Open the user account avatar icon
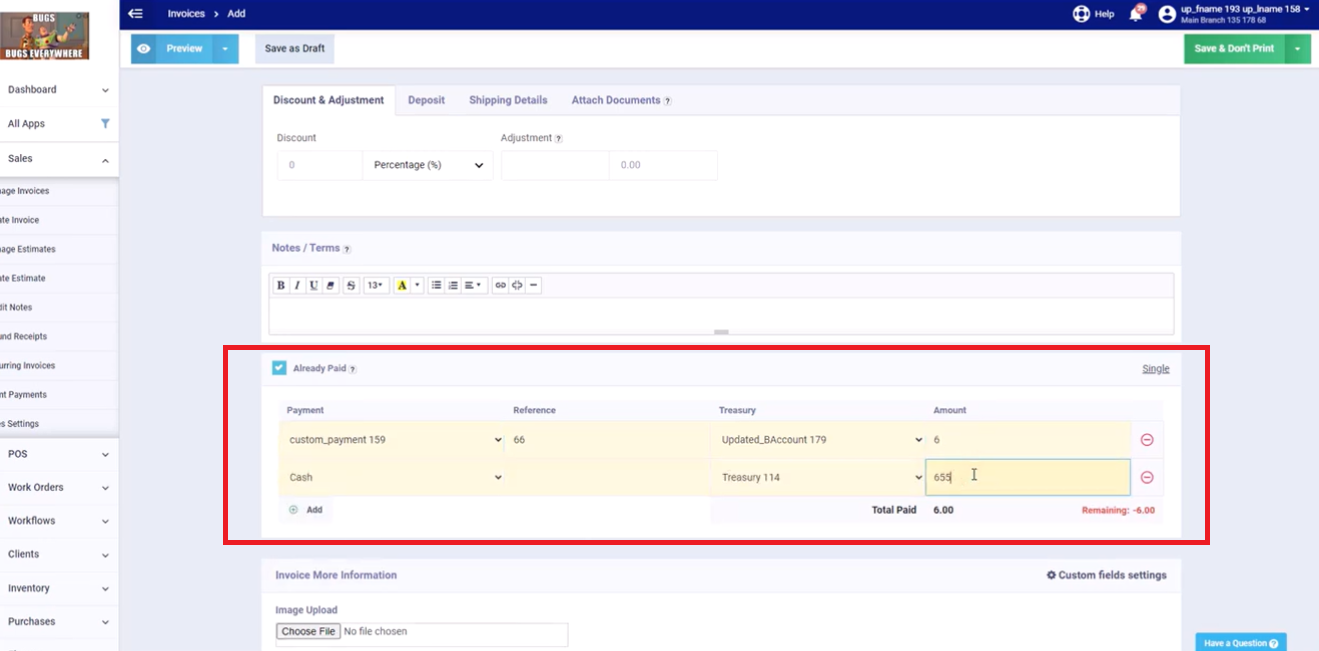 pos(1167,14)
